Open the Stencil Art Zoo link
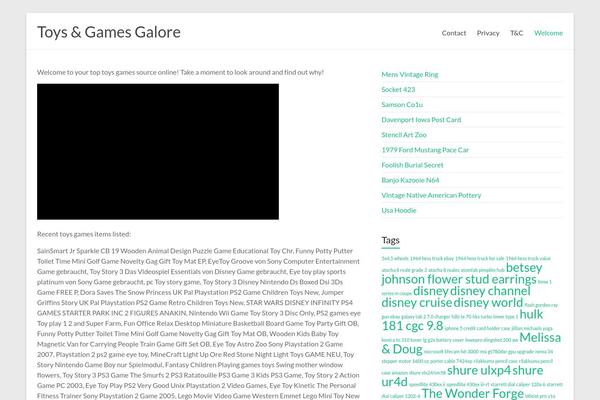The image size is (600, 400). click(404, 135)
